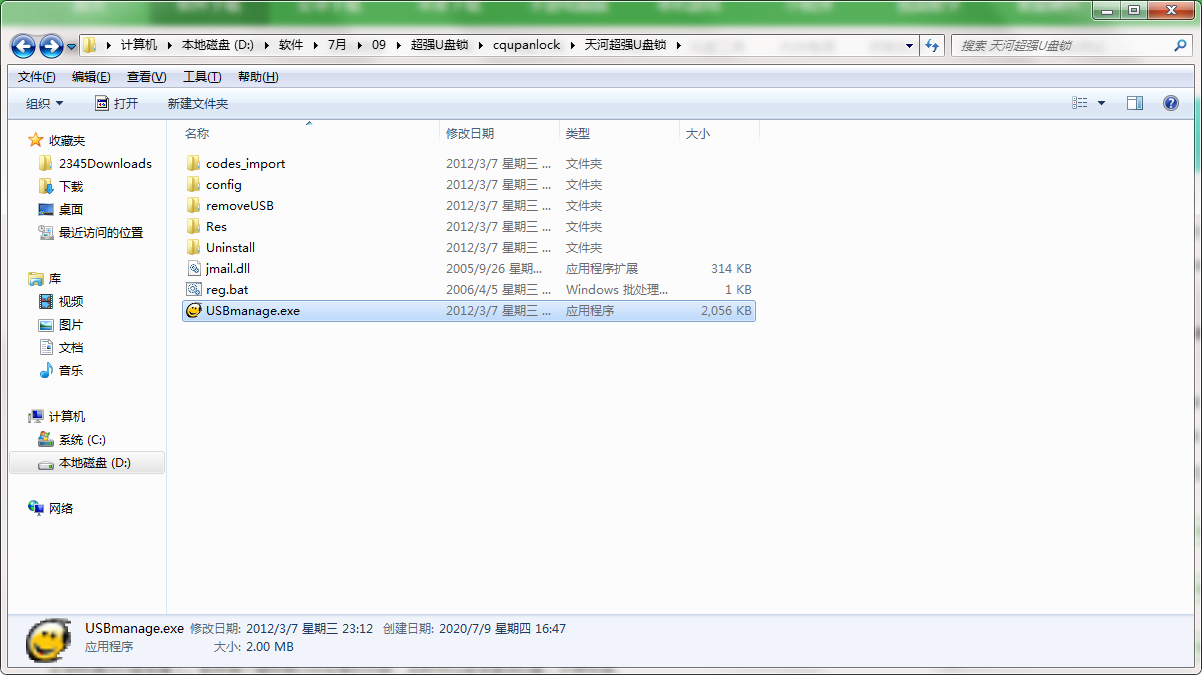Select the codes_import folder icon
1202x675 pixels.
click(194, 163)
